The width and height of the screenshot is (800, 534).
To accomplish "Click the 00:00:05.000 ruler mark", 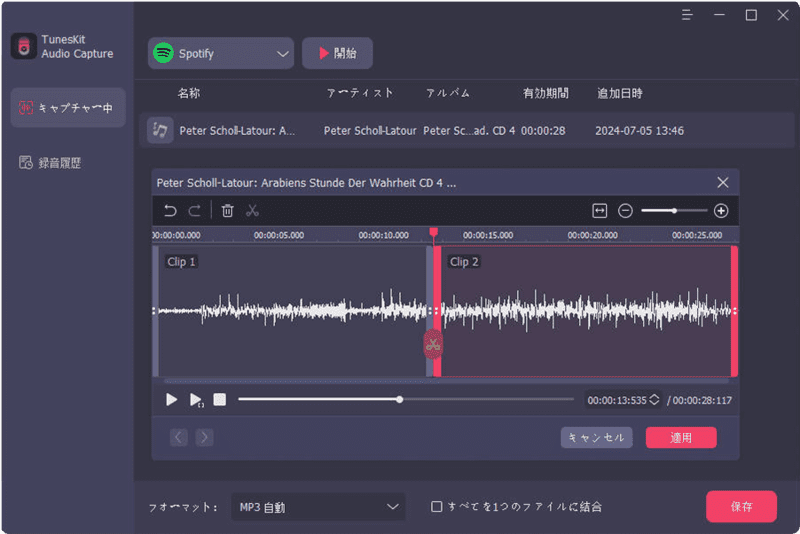I will coord(279,235).
